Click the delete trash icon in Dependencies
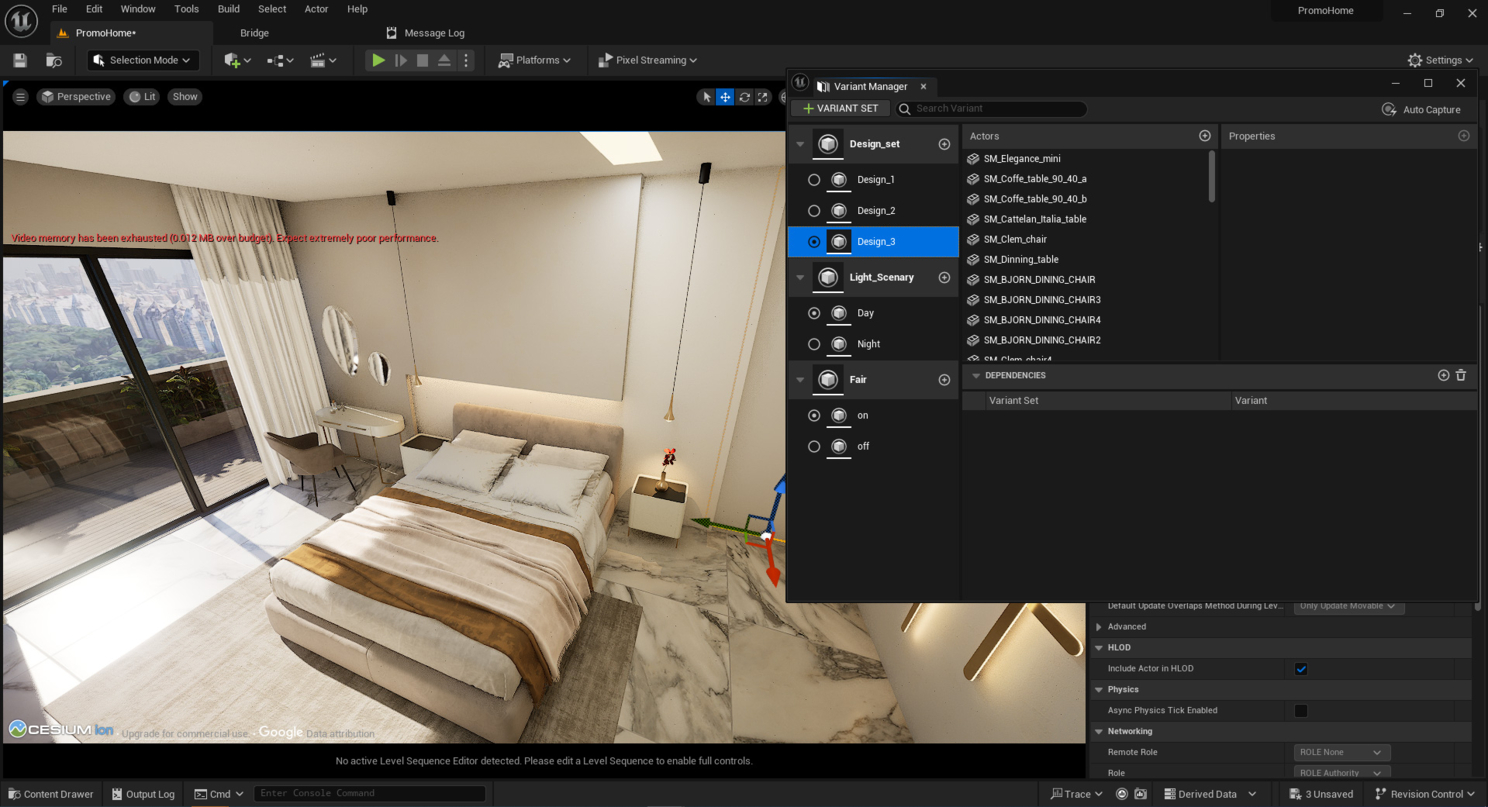This screenshot has height=807, width=1488. pos(1461,375)
